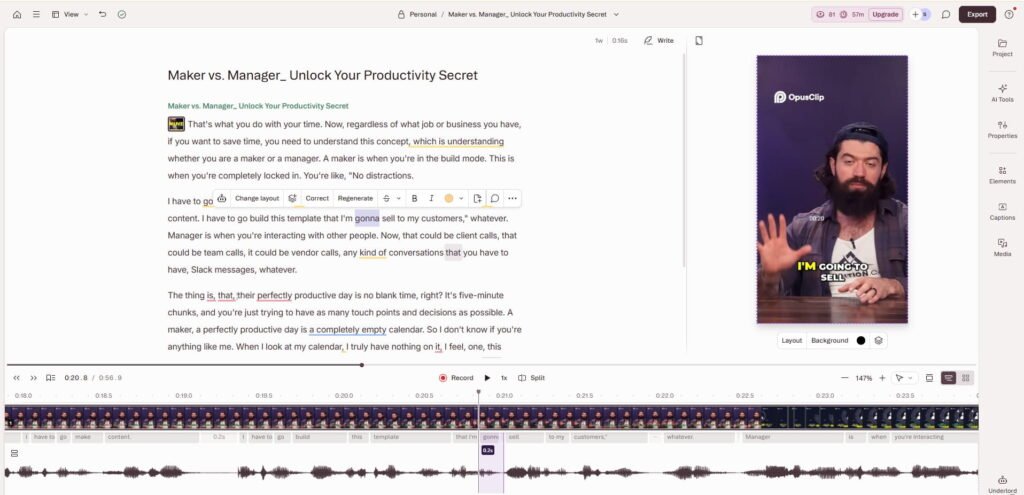
Task: Click the sync status checkmark icon
Action: 121,14
